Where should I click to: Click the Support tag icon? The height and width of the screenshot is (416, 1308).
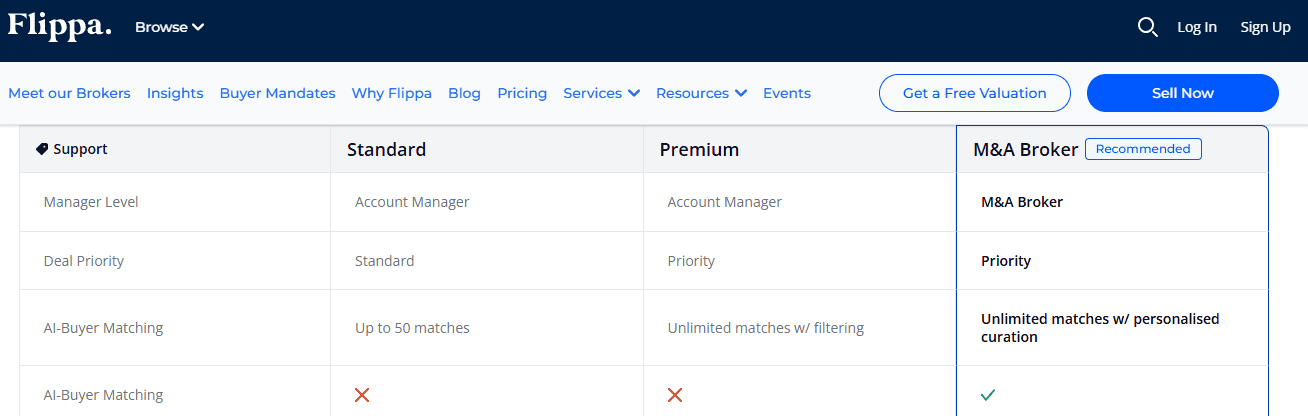click(x=42, y=149)
